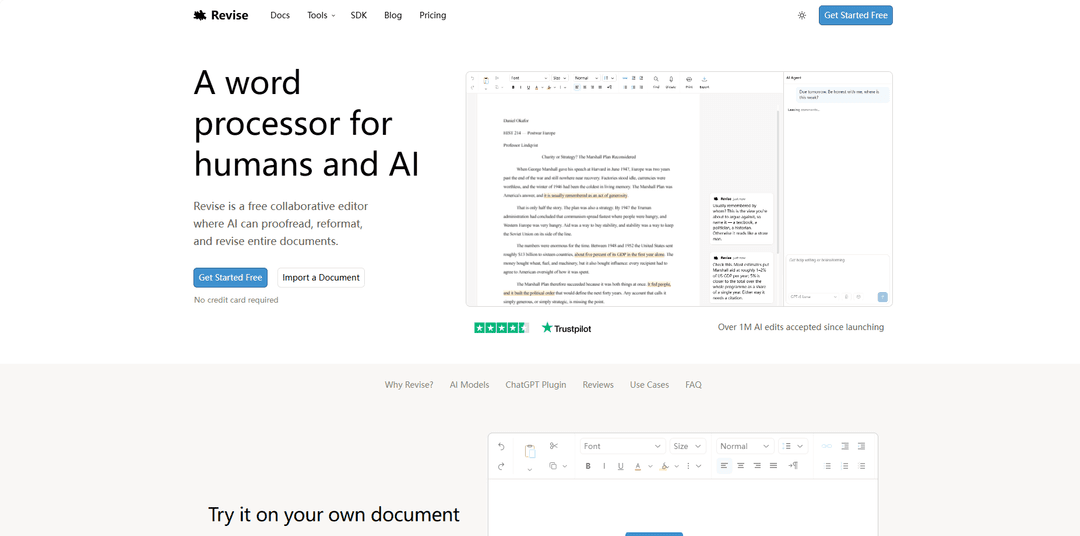Image resolution: width=1080 pixels, height=536 pixels.
Task: Click the Import a Document button
Action: point(321,278)
